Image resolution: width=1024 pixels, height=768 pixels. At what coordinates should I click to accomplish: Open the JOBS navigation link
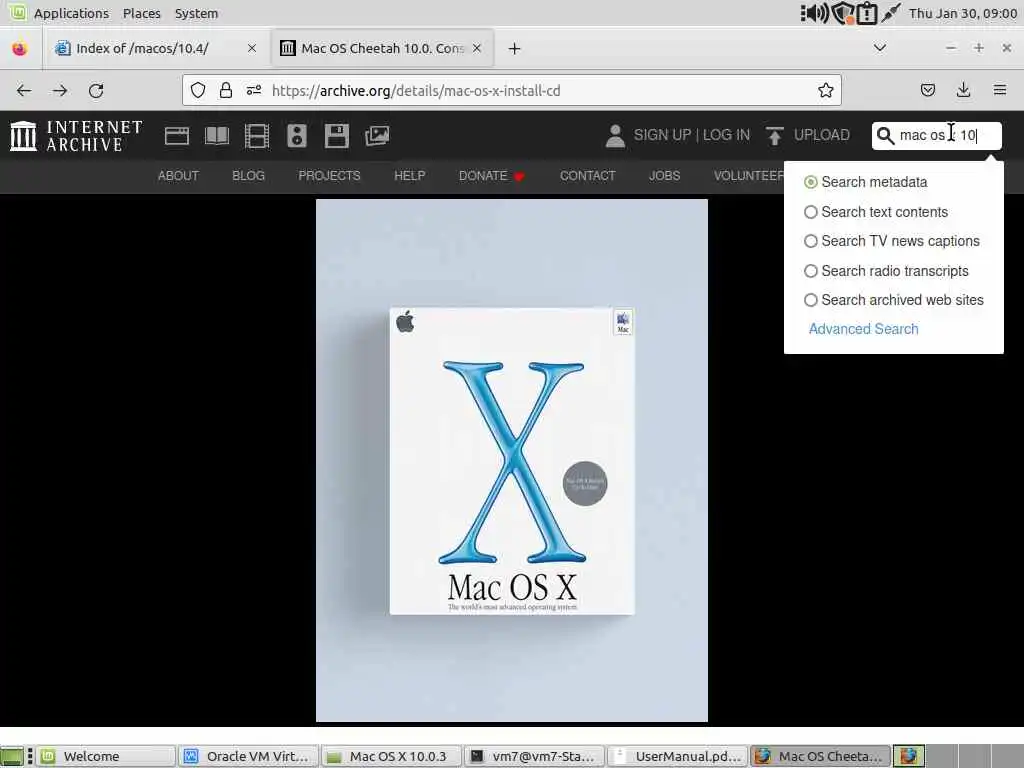(x=664, y=176)
